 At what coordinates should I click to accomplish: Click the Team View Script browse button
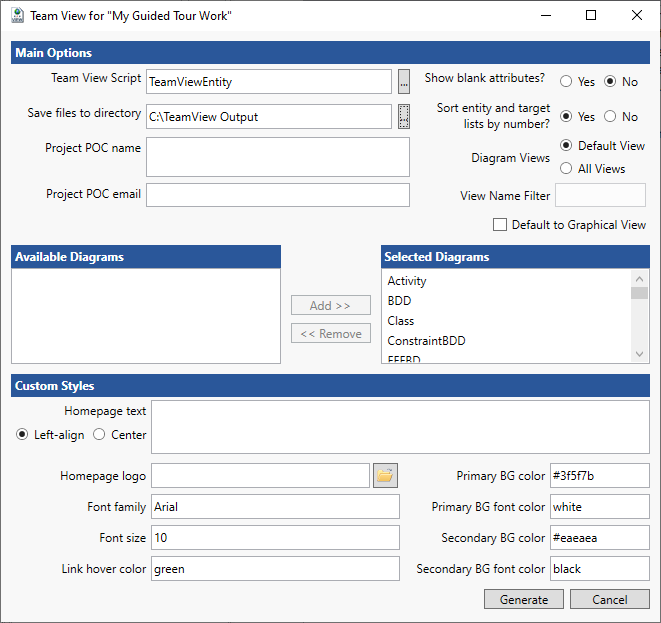click(404, 81)
